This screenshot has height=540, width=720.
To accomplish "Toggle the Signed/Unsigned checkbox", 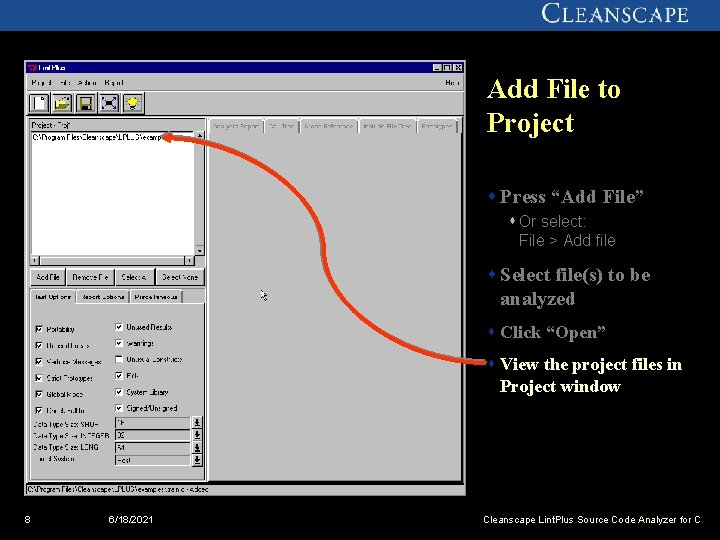I will tap(119, 408).
